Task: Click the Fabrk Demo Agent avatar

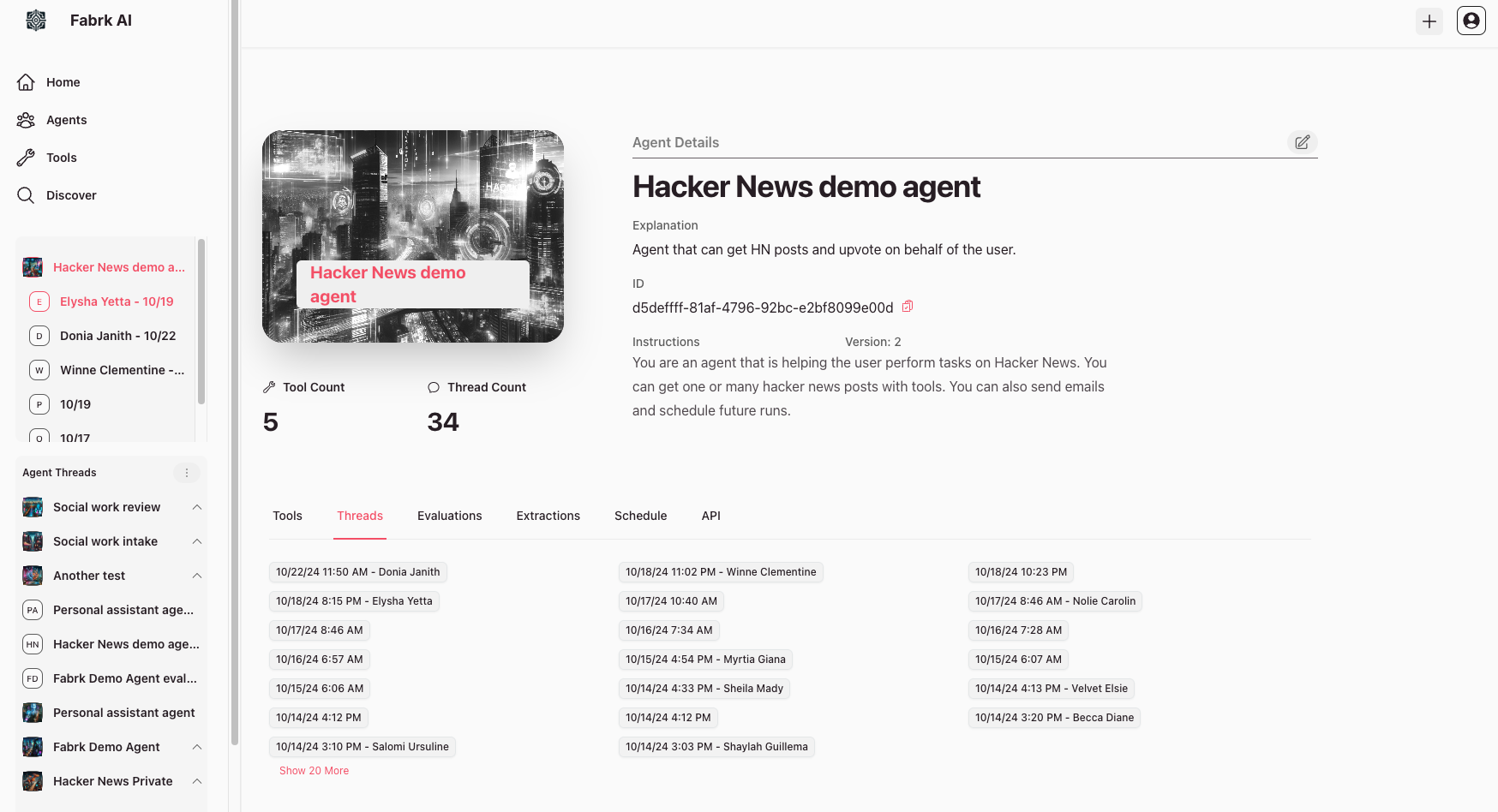Action: pos(33,747)
